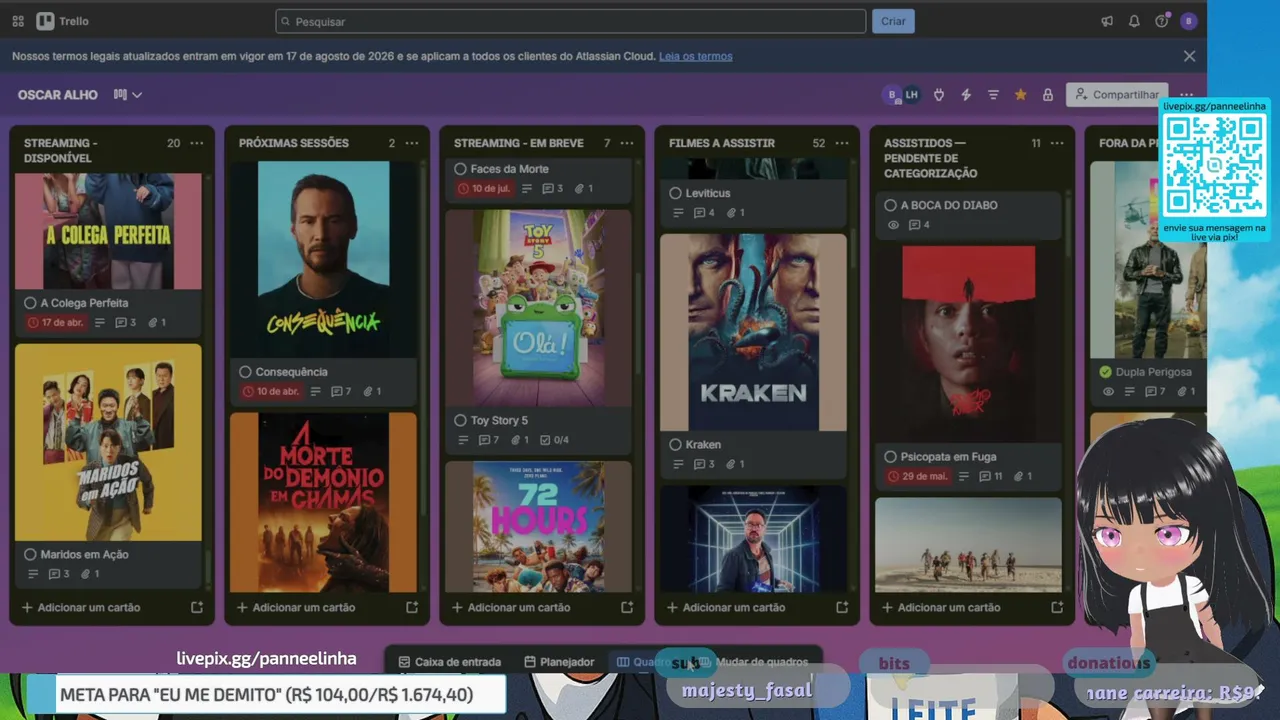1280x720 pixels.
Task: Create from template in Próximas Sessões
Action: pos(412,607)
